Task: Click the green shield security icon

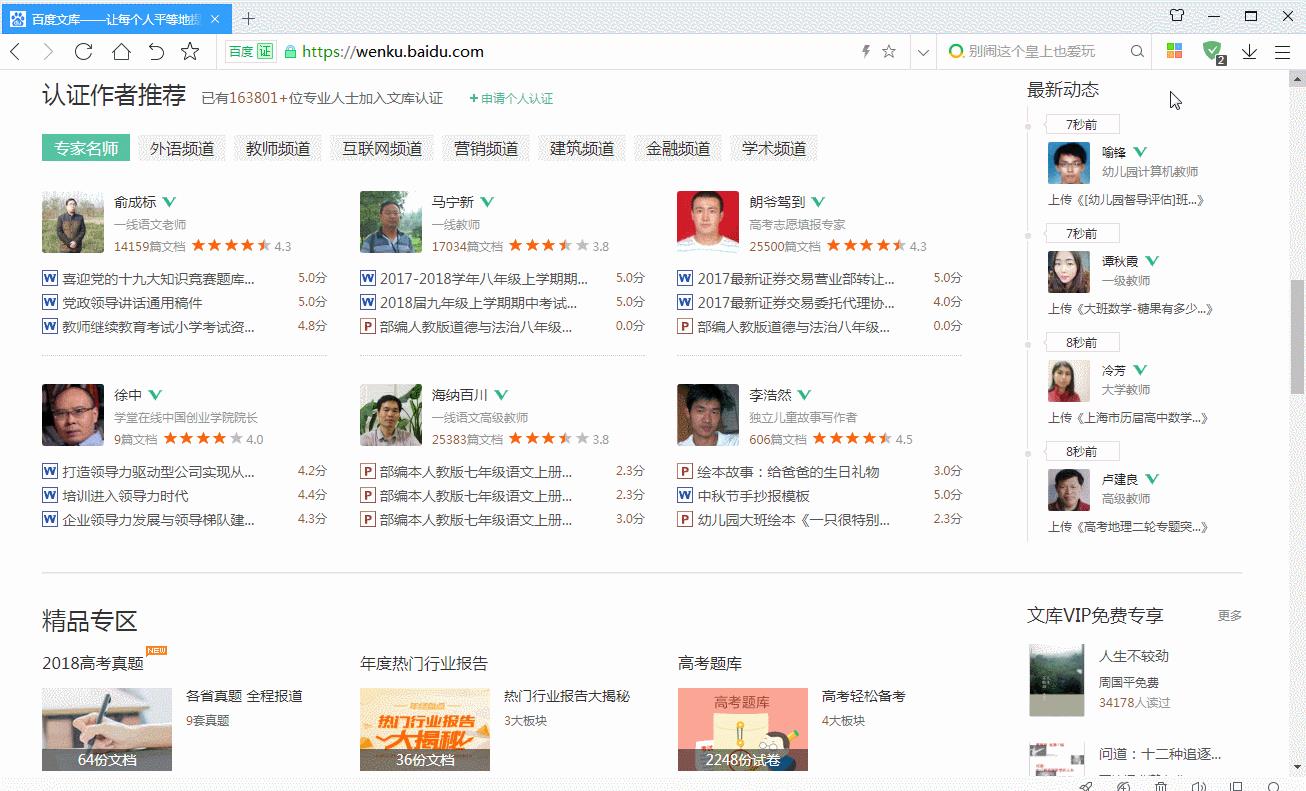Action: pos(1212,51)
